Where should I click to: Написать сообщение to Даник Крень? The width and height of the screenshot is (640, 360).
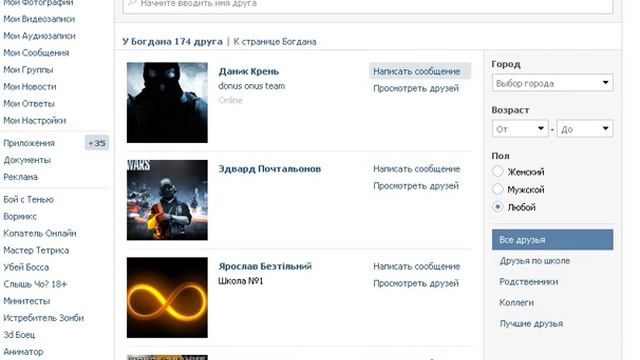pos(420,71)
